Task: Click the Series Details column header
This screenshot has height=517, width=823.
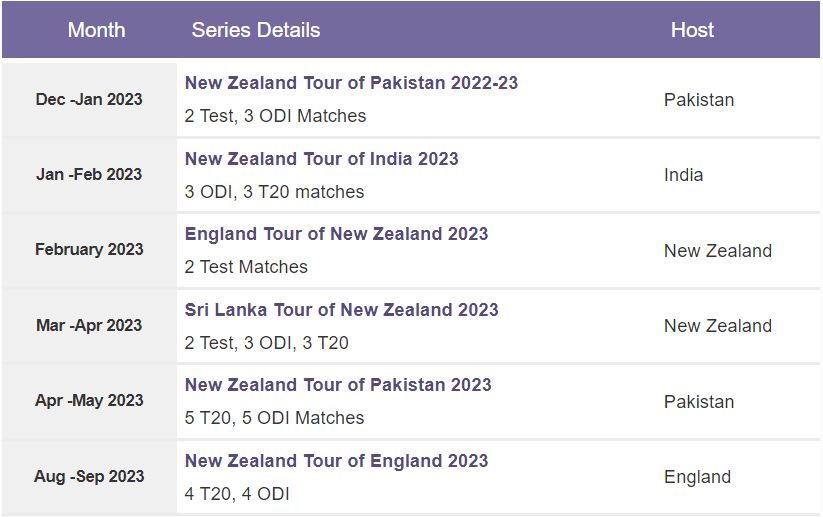Action: [x=256, y=30]
